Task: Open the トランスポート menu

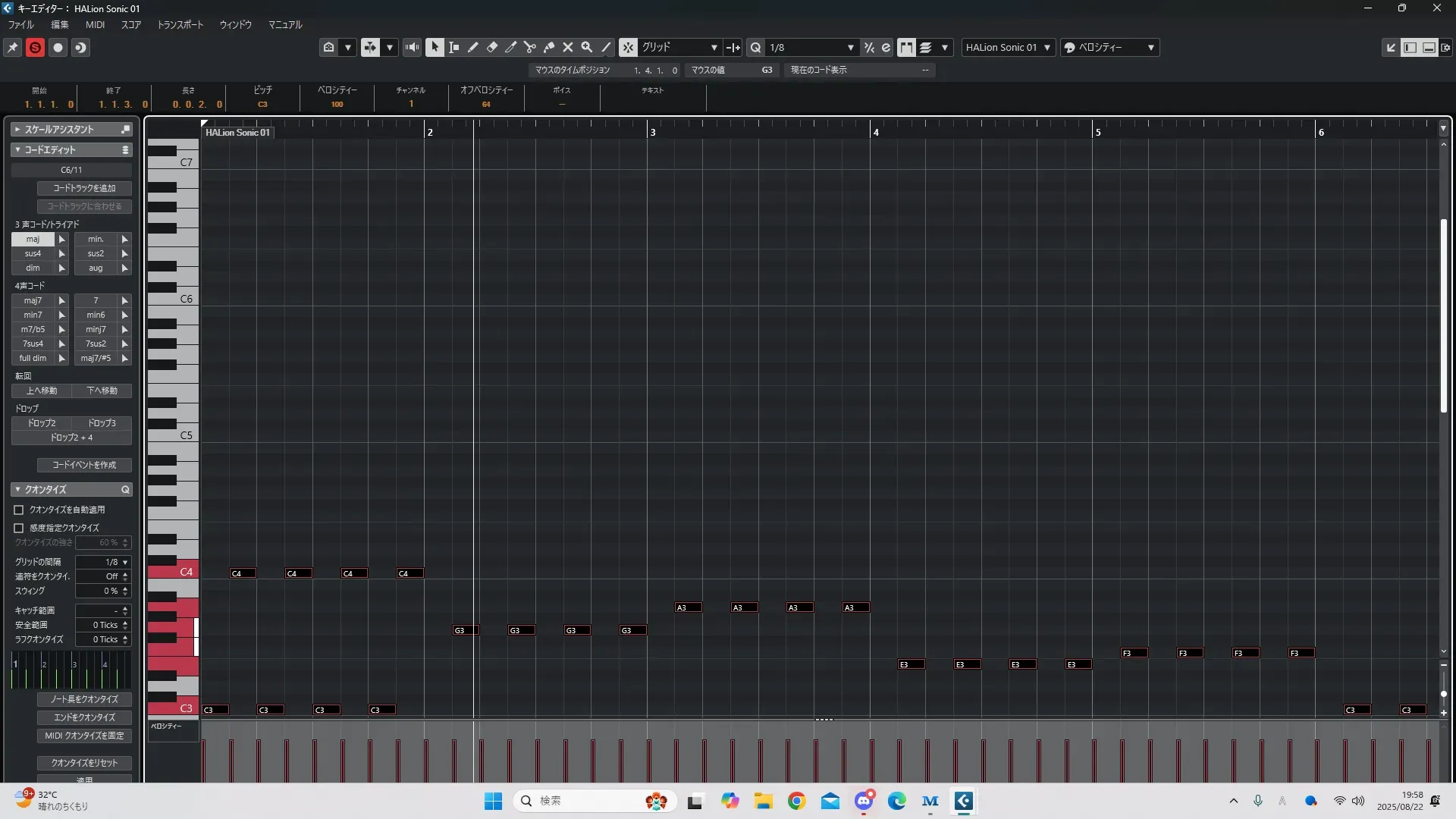Action: tap(180, 24)
